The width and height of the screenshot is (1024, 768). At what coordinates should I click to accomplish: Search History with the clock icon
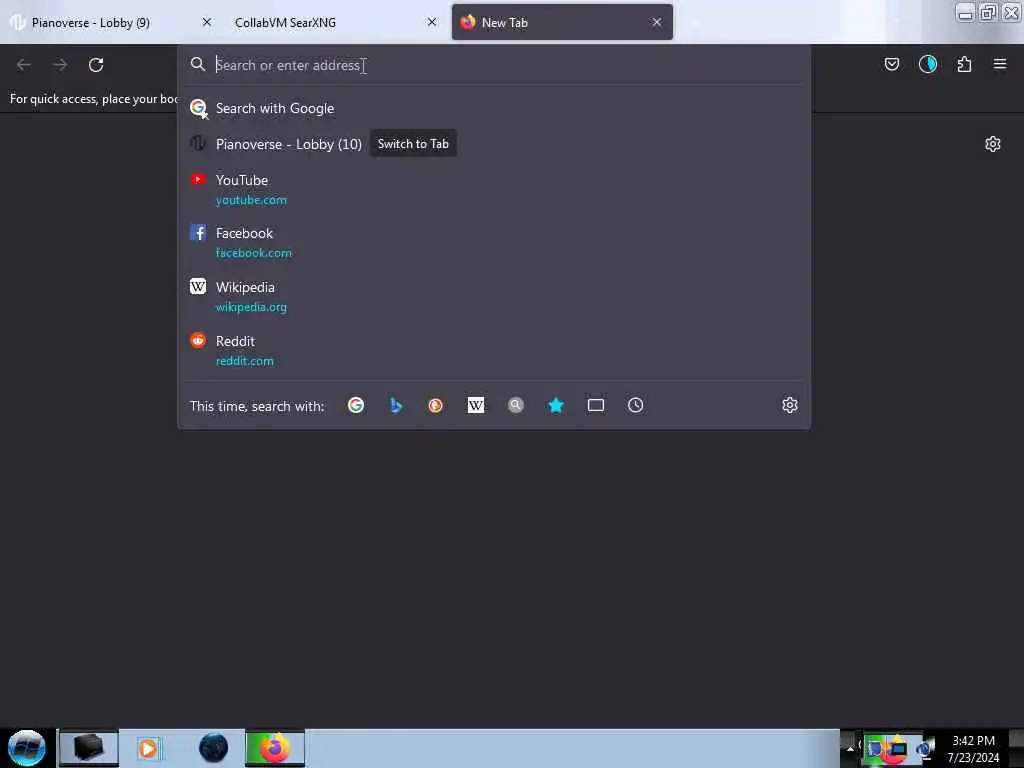635,406
